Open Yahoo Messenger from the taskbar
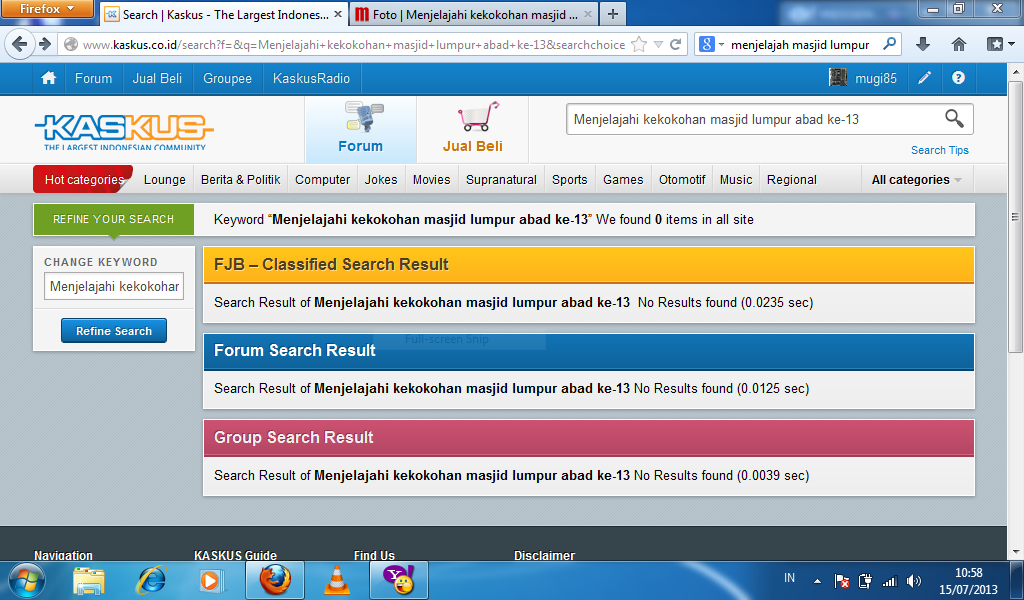Image resolution: width=1024 pixels, height=600 pixels. tap(399, 580)
